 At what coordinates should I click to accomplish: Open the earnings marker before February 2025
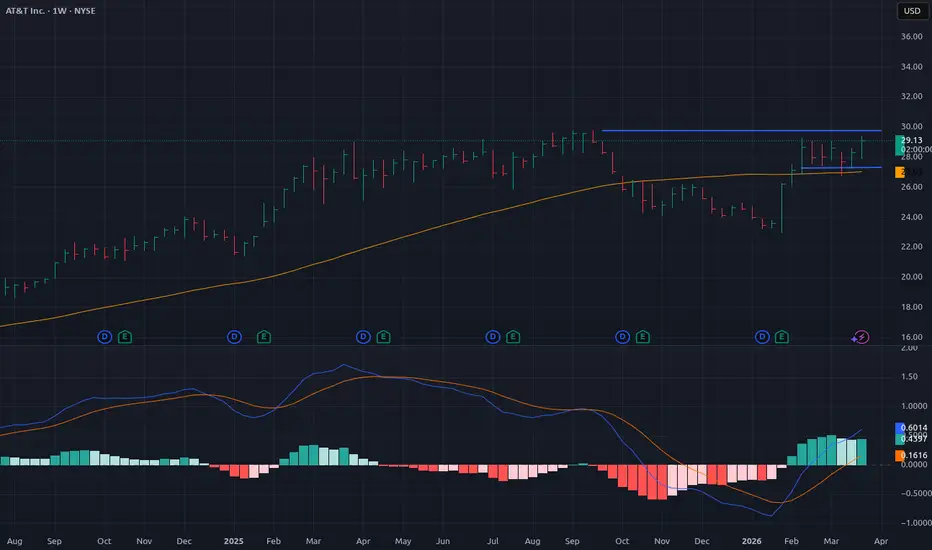tap(264, 337)
